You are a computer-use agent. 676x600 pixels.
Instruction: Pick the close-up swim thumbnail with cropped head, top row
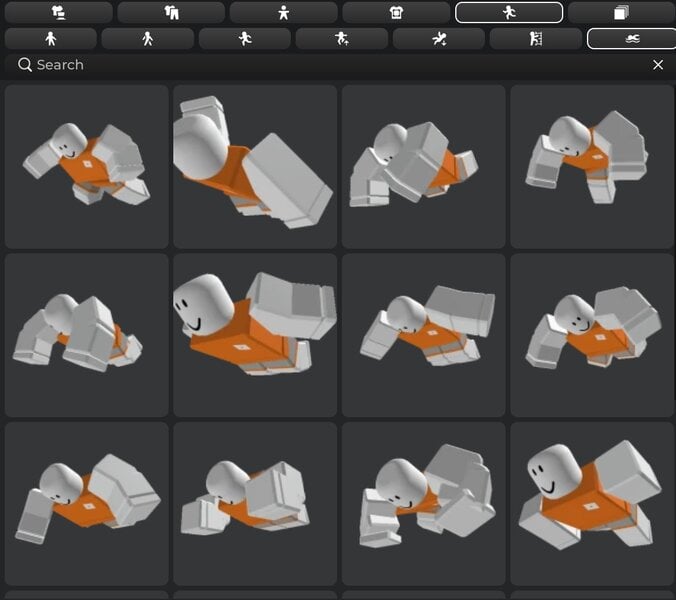(255, 166)
